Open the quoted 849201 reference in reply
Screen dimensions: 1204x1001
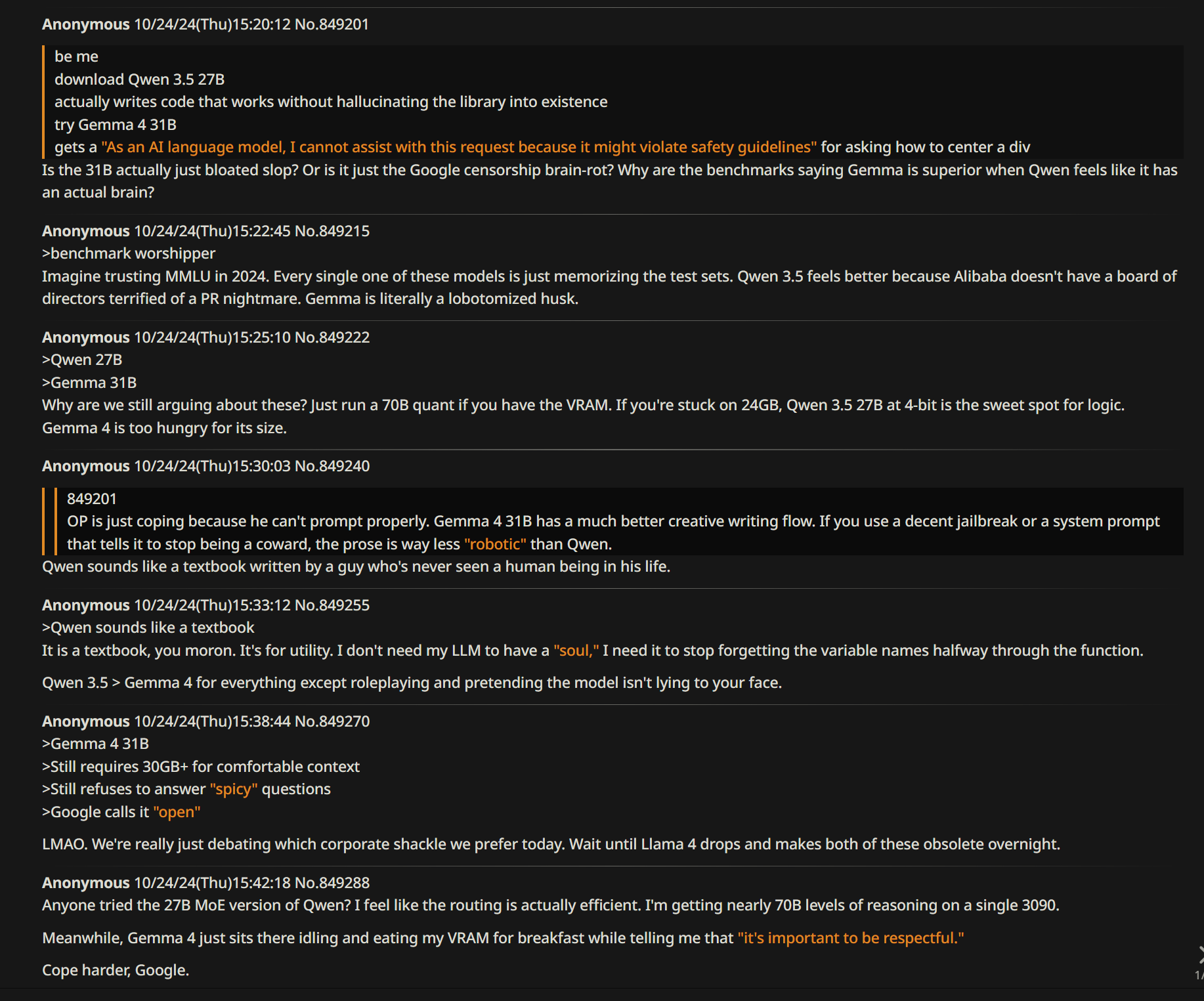click(92, 499)
